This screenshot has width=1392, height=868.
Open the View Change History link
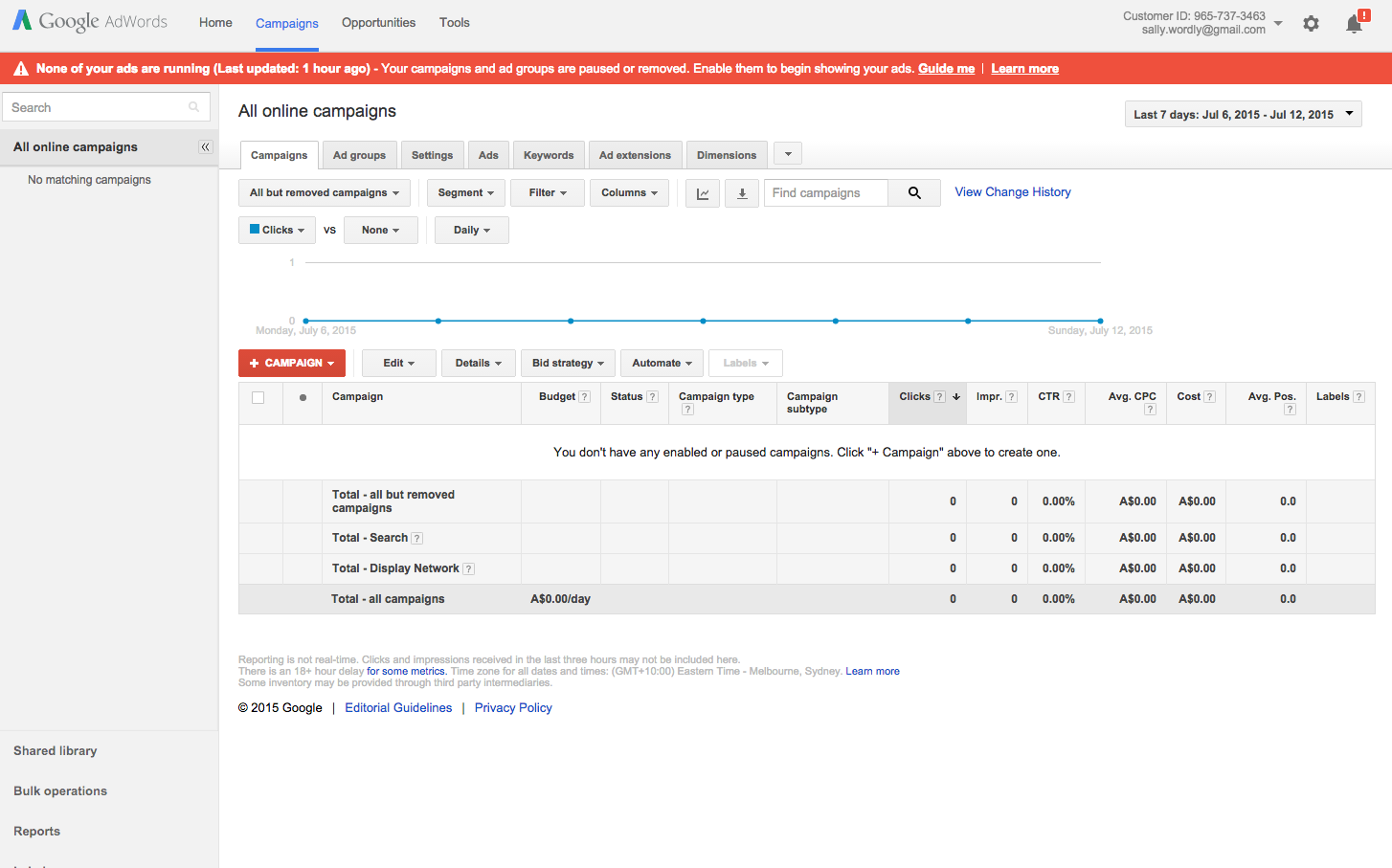(x=1012, y=192)
